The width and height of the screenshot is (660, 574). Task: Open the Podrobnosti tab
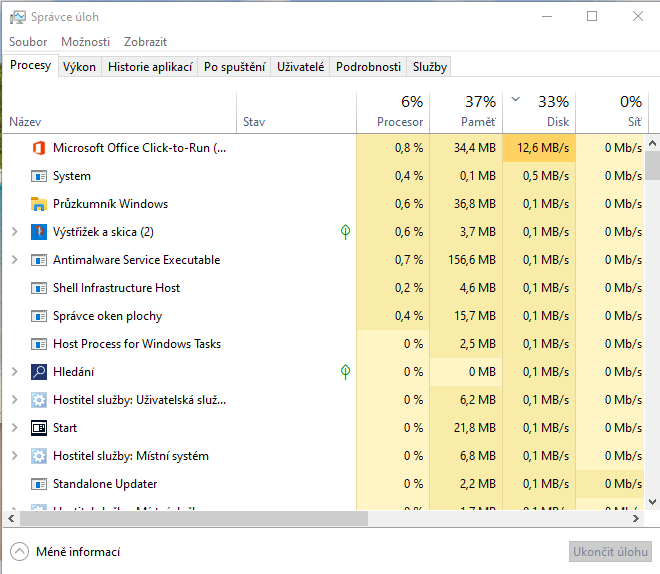(368, 67)
